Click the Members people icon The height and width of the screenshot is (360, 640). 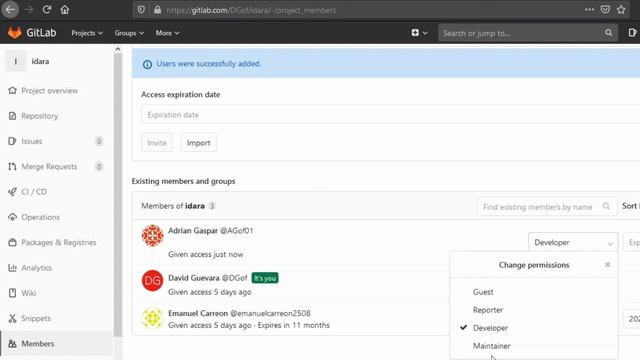(12, 344)
